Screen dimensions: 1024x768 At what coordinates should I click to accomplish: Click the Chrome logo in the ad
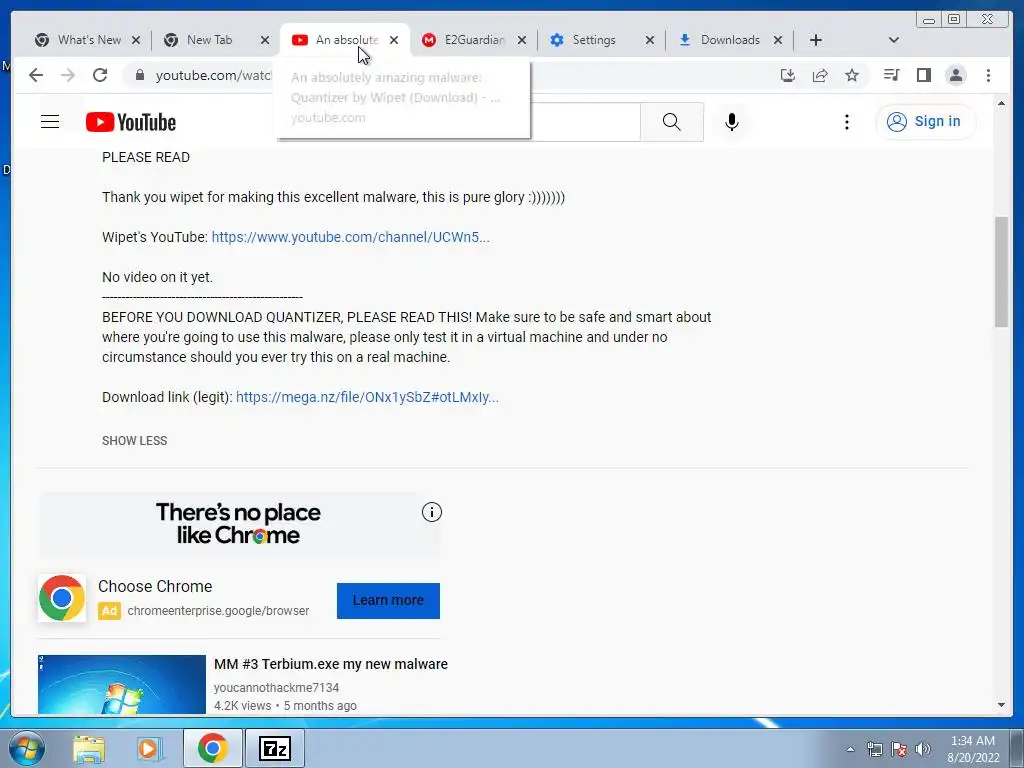pos(62,598)
